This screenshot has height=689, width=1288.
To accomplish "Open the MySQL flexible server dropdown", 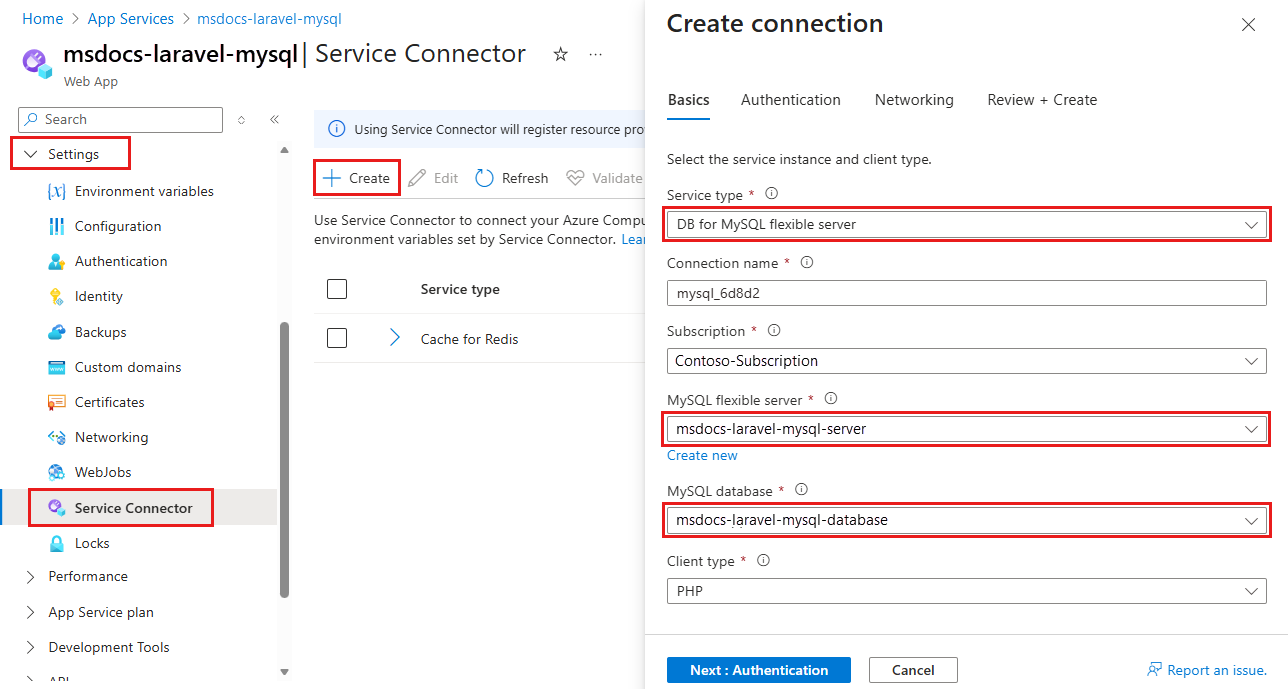I will click(967, 429).
